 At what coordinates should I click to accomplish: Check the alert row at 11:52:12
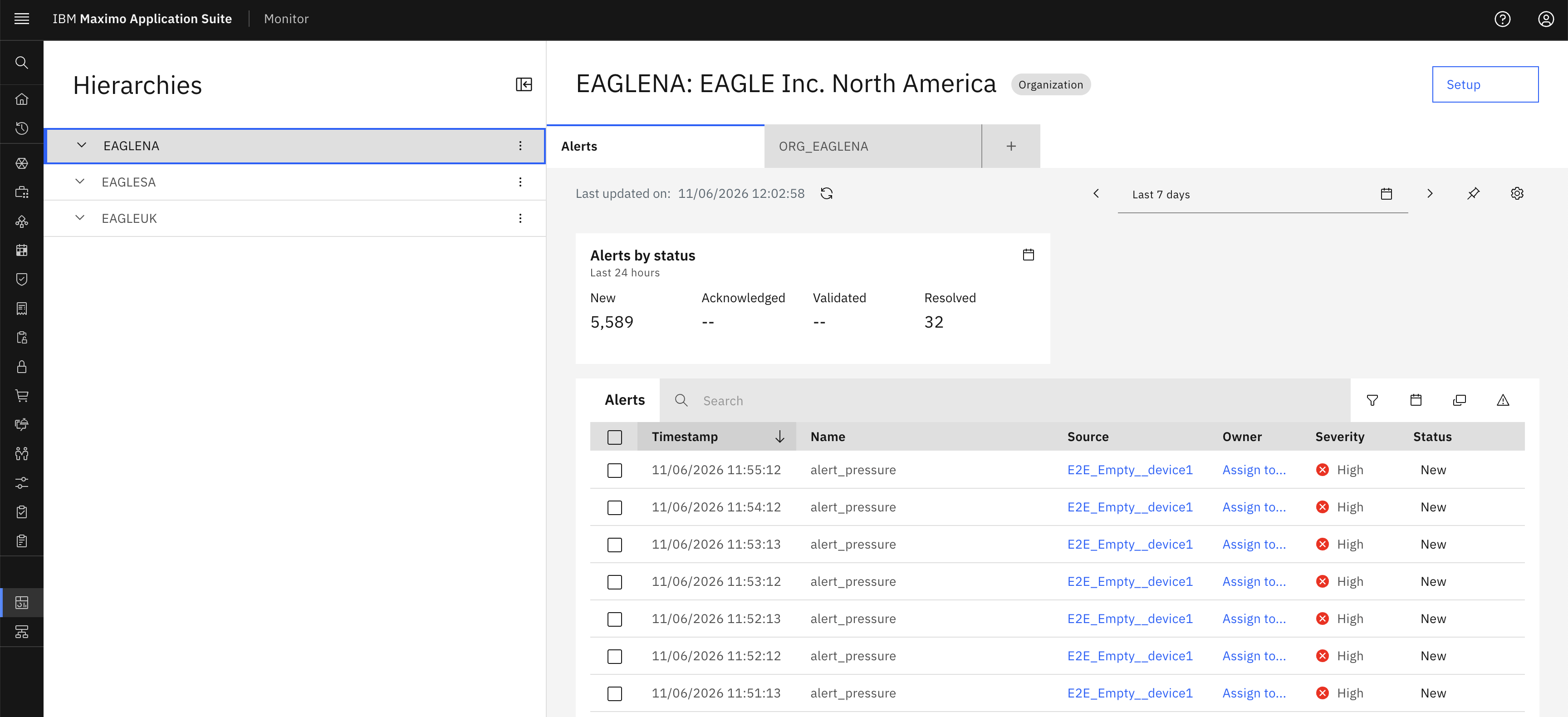[x=615, y=656]
